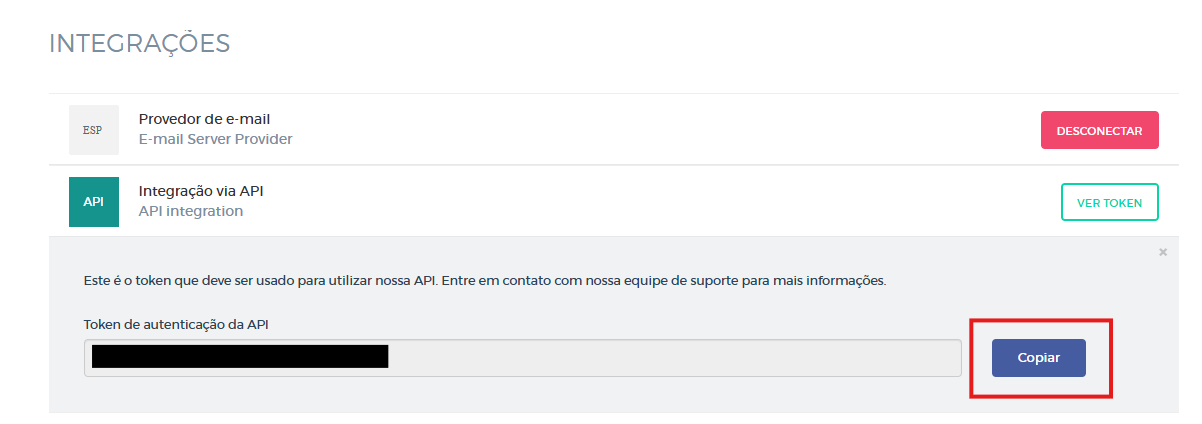Click the blacked-out token value
Screen dimensions: 1202x424
240,357
